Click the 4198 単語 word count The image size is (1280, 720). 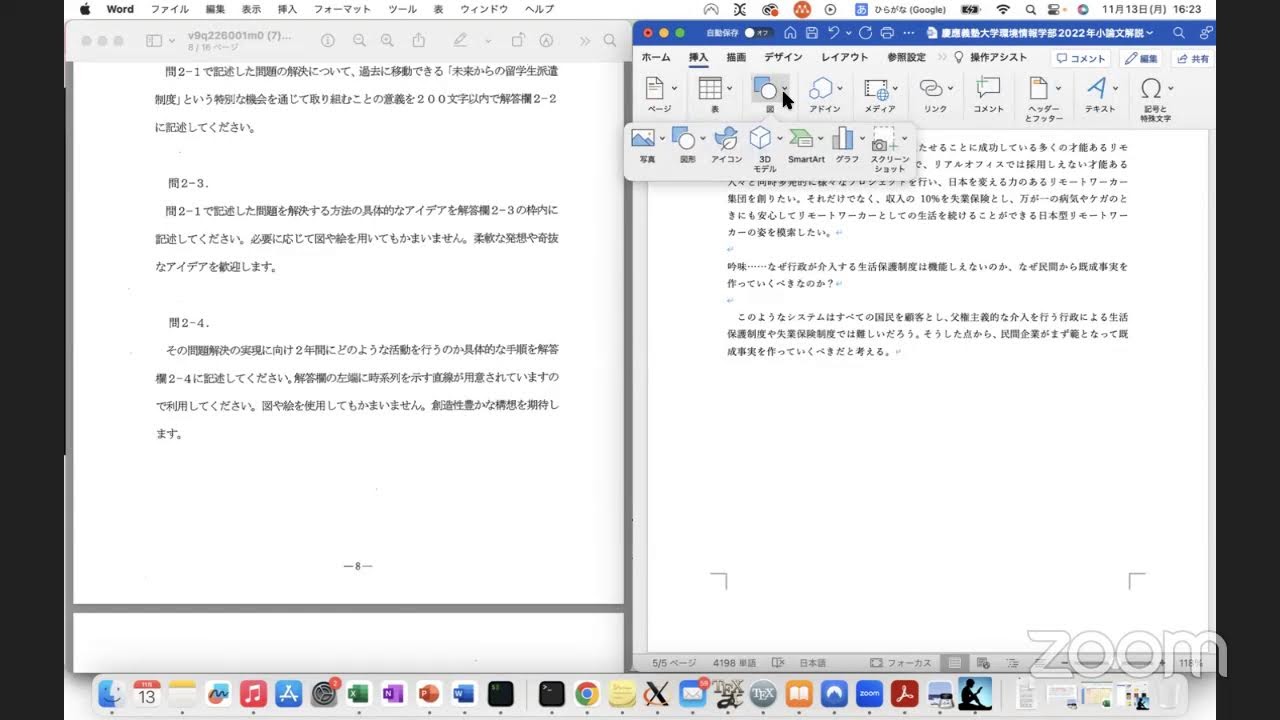point(736,663)
